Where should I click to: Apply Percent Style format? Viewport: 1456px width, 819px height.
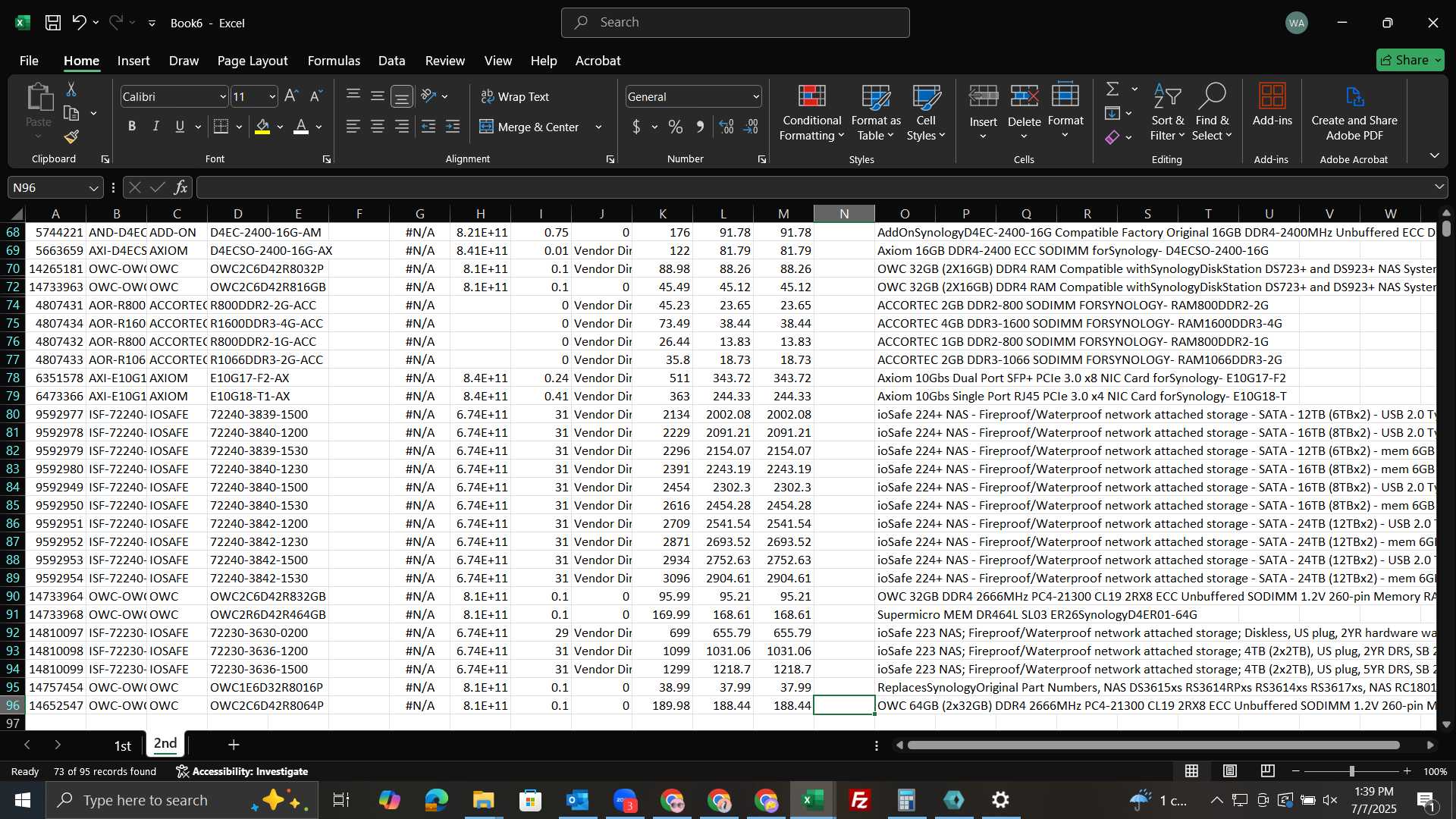(x=676, y=127)
